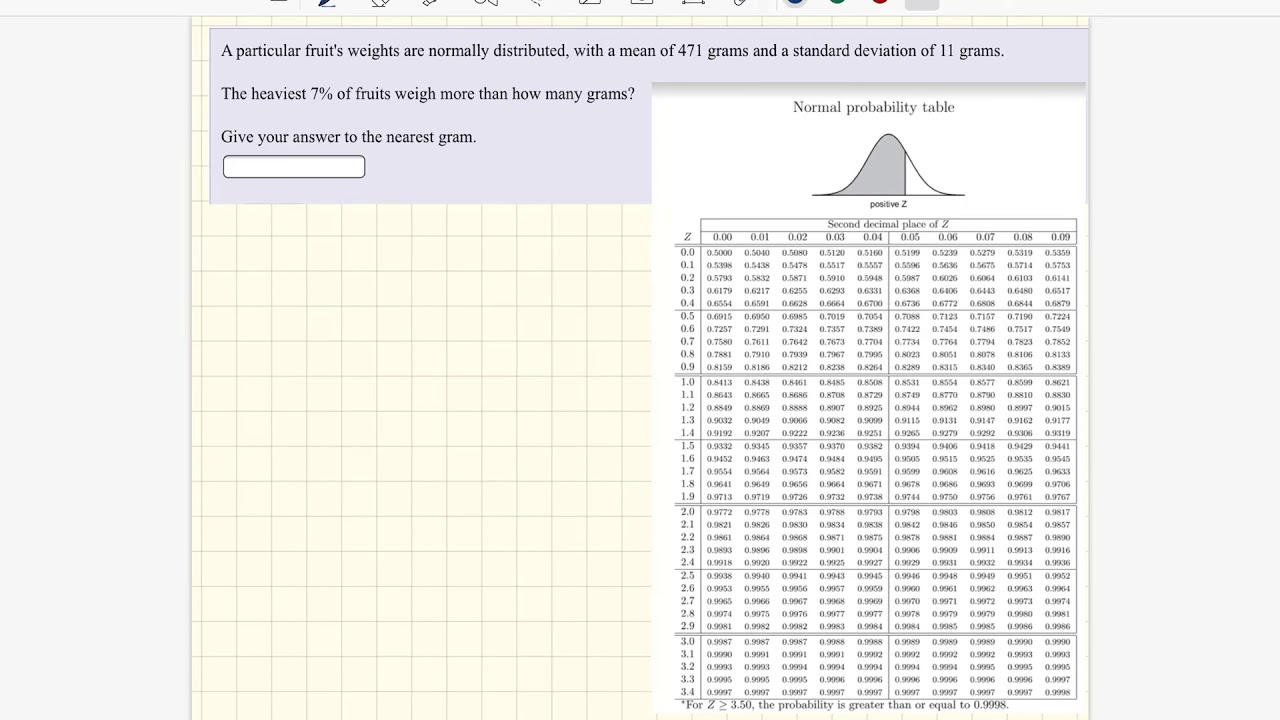
Task: Click cell 0.9998 in row 3.4
Action: [x=1058, y=692]
